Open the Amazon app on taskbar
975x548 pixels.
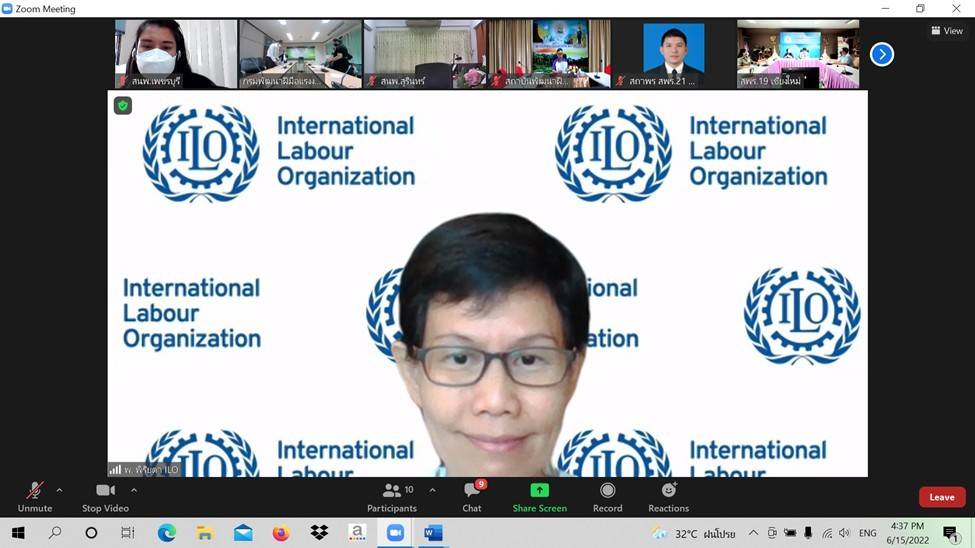tap(357, 533)
